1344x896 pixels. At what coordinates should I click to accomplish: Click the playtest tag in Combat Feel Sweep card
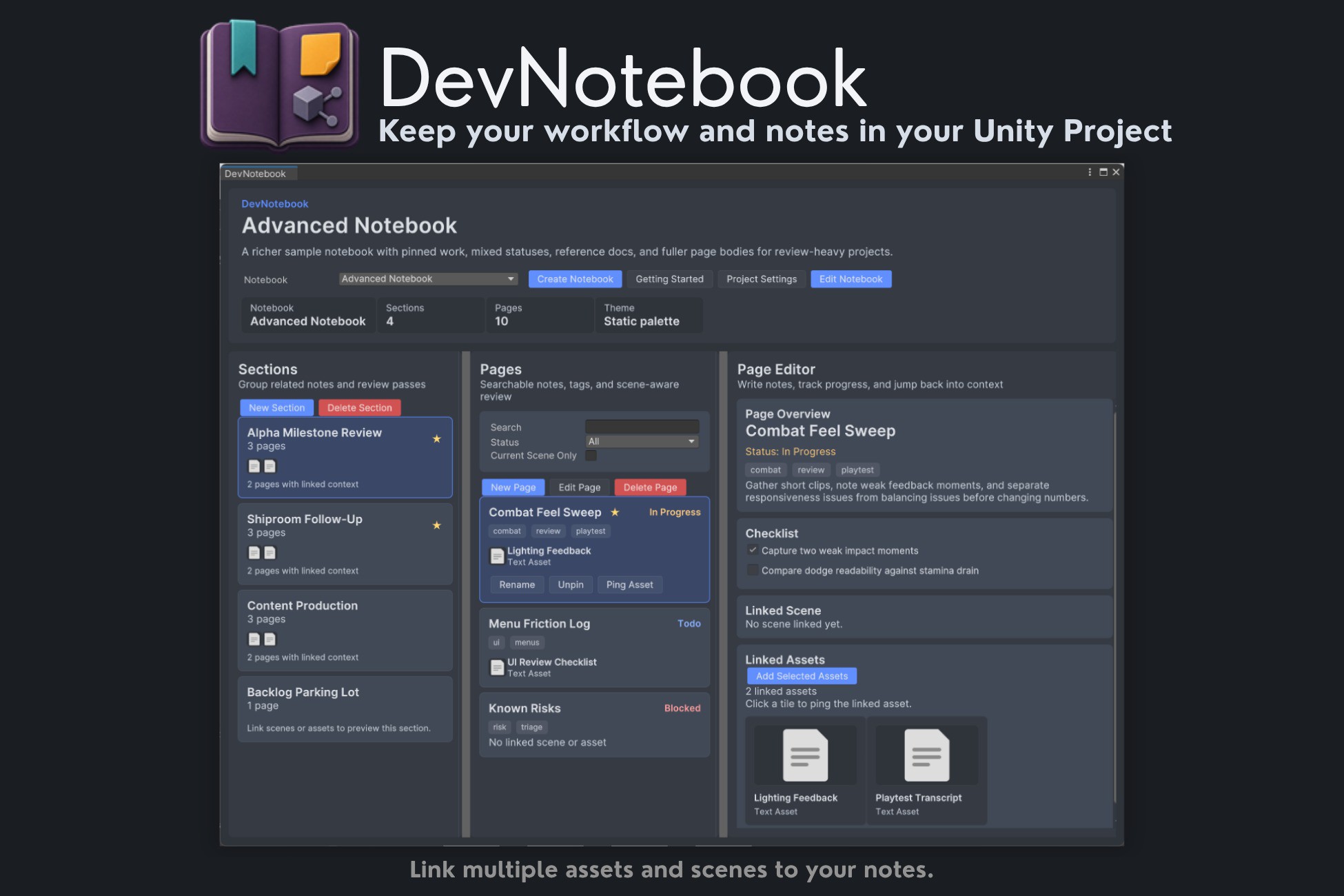[591, 531]
